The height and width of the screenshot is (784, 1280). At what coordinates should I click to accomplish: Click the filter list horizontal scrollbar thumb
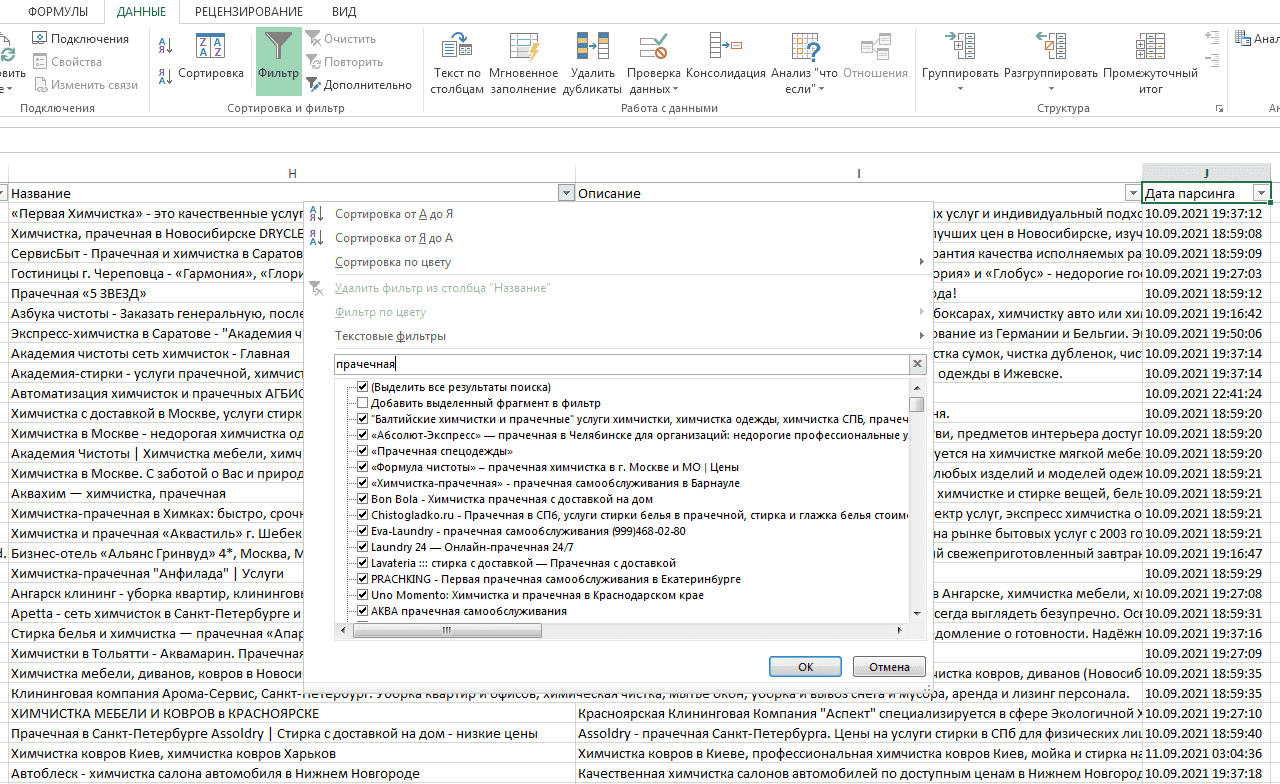[x=445, y=630]
